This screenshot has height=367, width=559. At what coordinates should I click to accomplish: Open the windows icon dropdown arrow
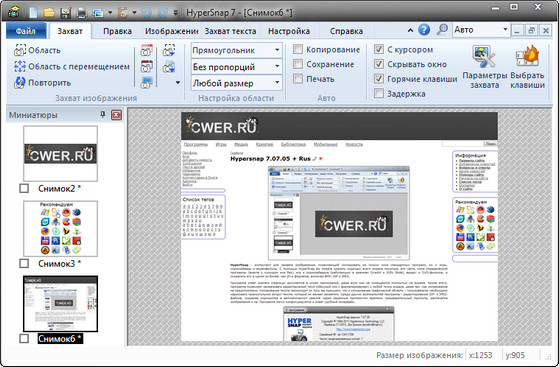coord(110,13)
